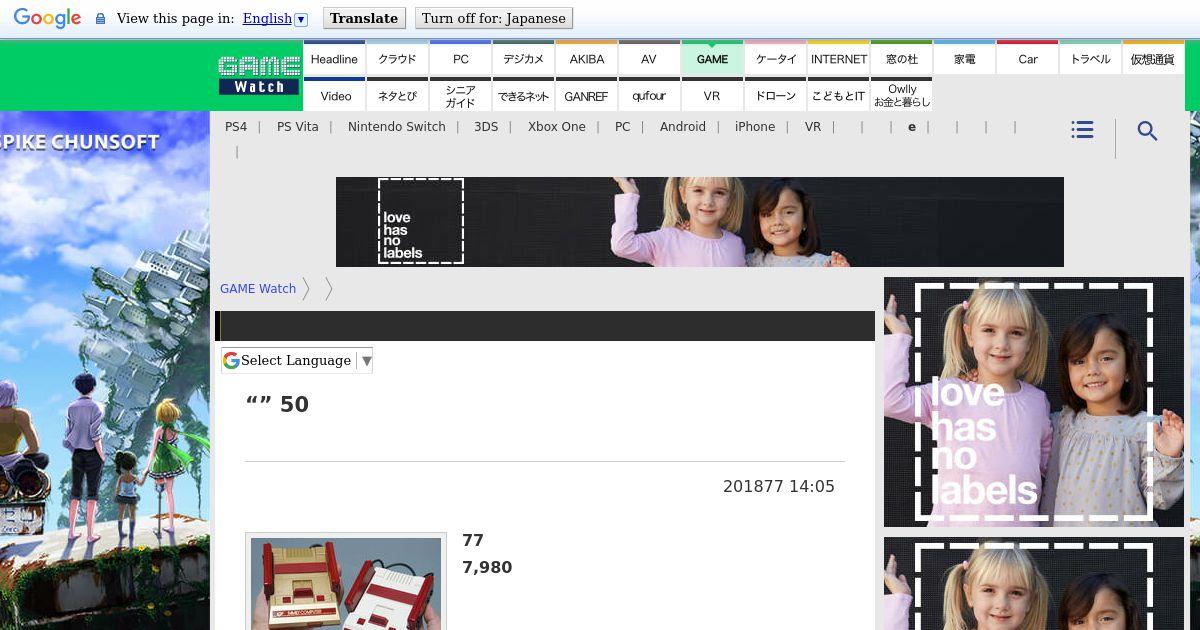
Task: Open the ケータイ tab
Action: (775, 58)
